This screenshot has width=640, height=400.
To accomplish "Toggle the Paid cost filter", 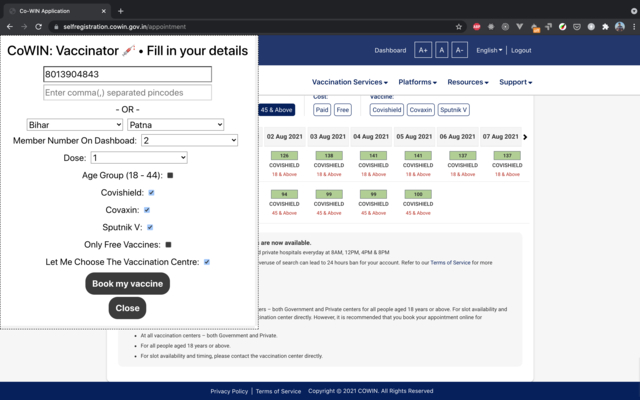I will (x=322, y=110).
